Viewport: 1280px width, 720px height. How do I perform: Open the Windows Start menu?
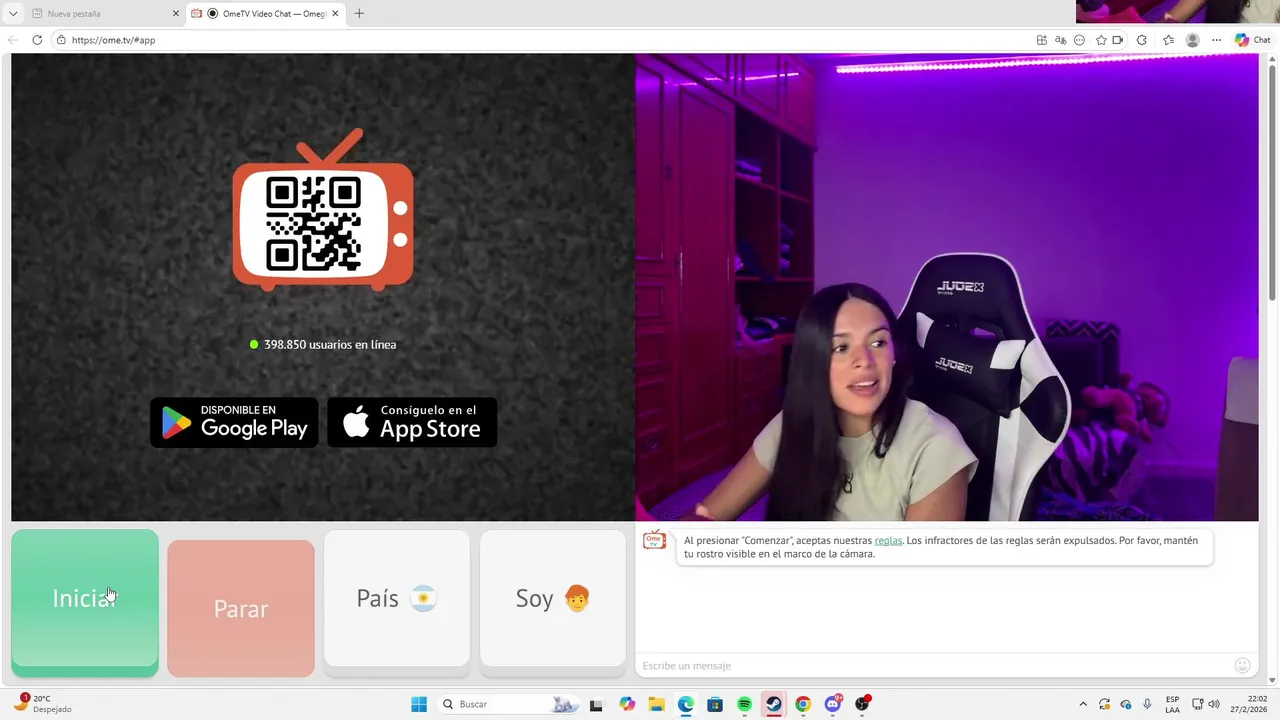(x=419, y=704)
